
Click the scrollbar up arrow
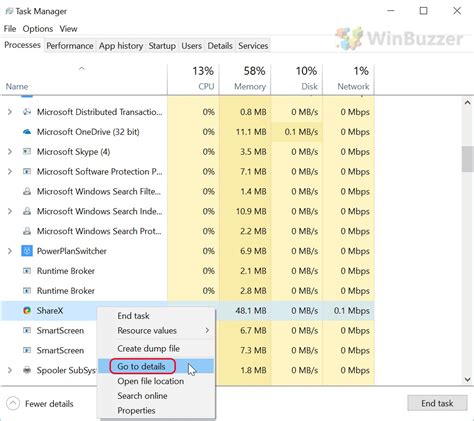[x=467, y=103]
